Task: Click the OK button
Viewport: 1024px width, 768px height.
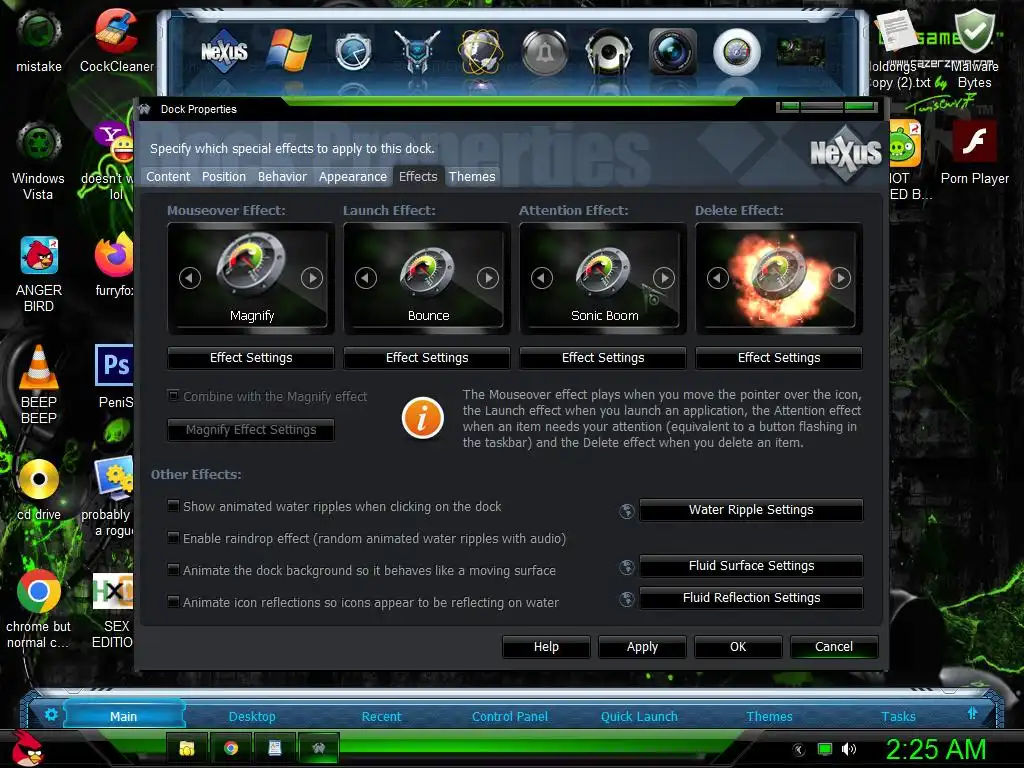Action: pyautogui.click(x=738, y=647)
